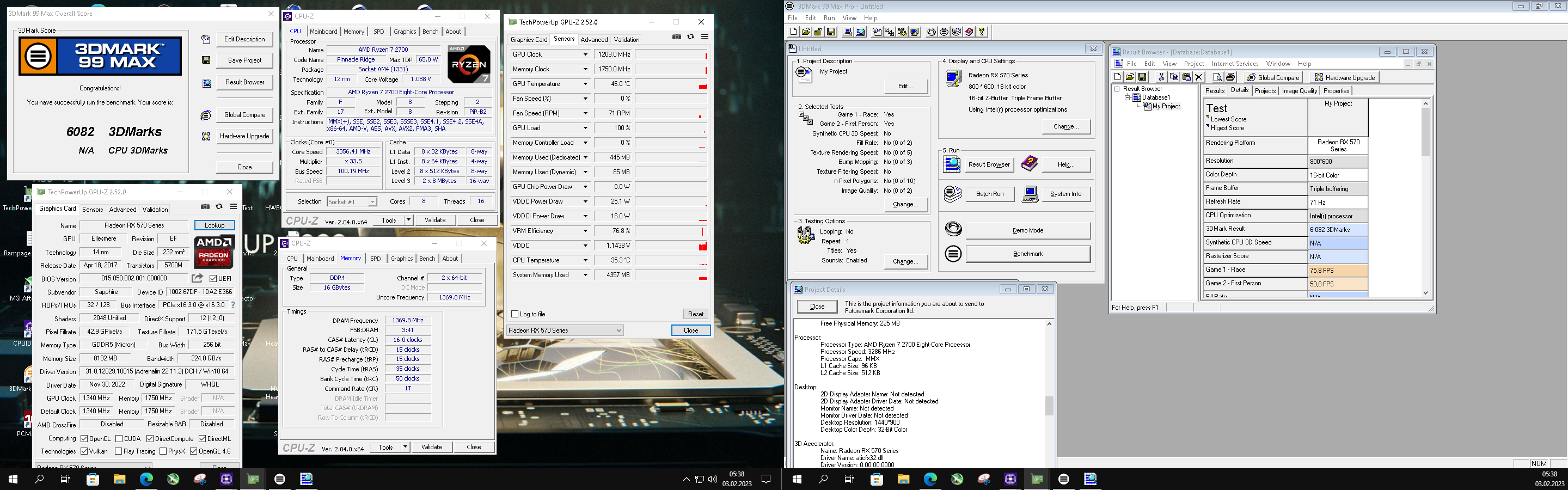The width and height of the screenshot is (1568, 490).
Task: Toggle UEFI checkbox in GPU-Z
Action: pos(213,279)
